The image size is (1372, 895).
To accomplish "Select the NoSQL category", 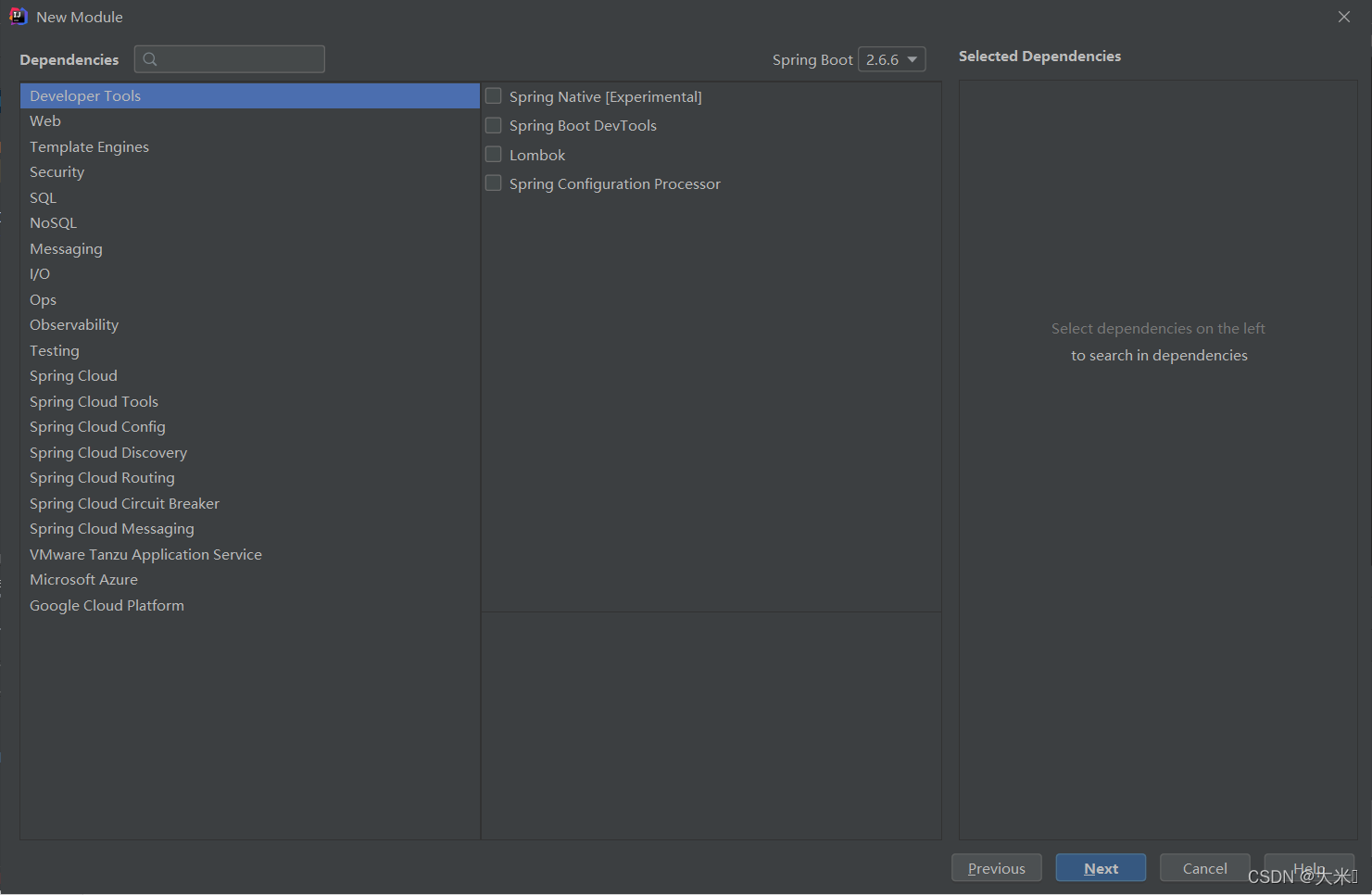I will click(x=250, y=223).
